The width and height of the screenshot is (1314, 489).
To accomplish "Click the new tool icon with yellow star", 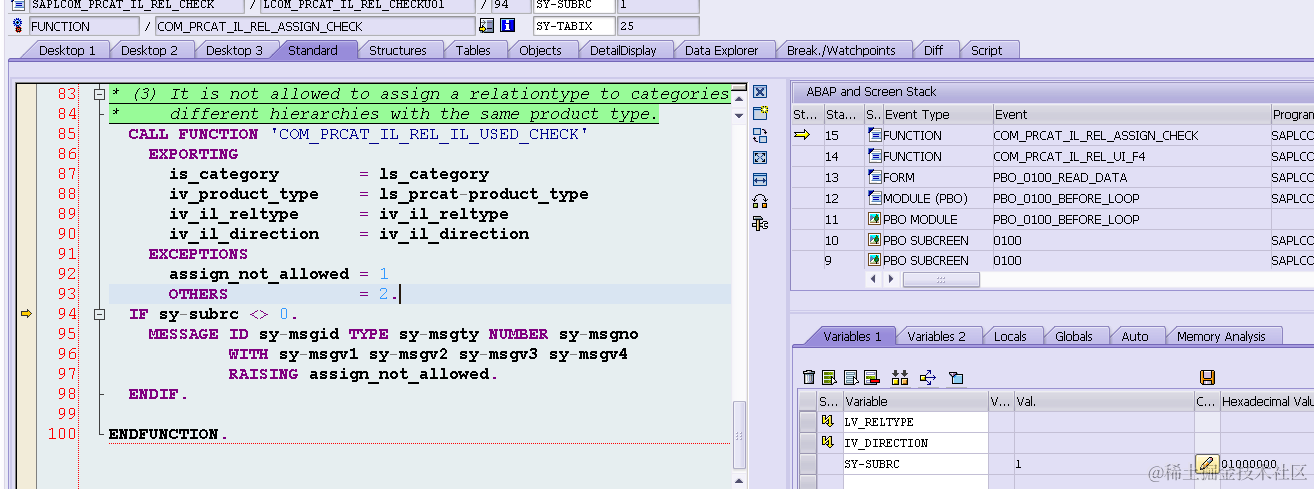I will click(x=760, y=114).
